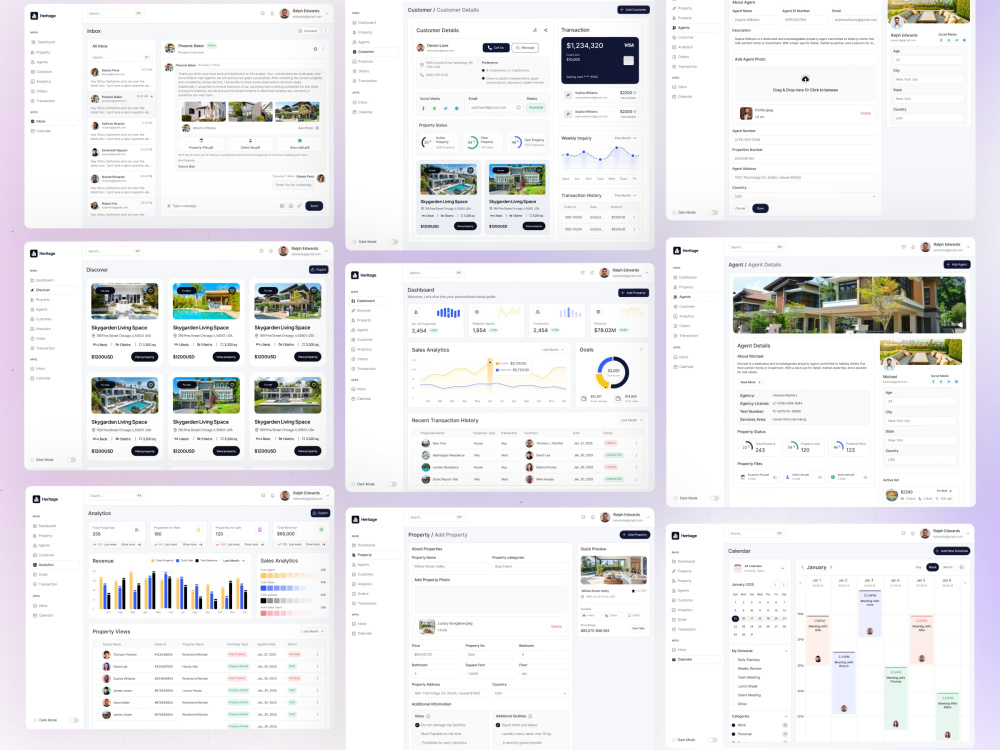1000x750 pixels.
Task: Toggle Dark Mode switch in Customer Details window
Action: pos(393,242)
